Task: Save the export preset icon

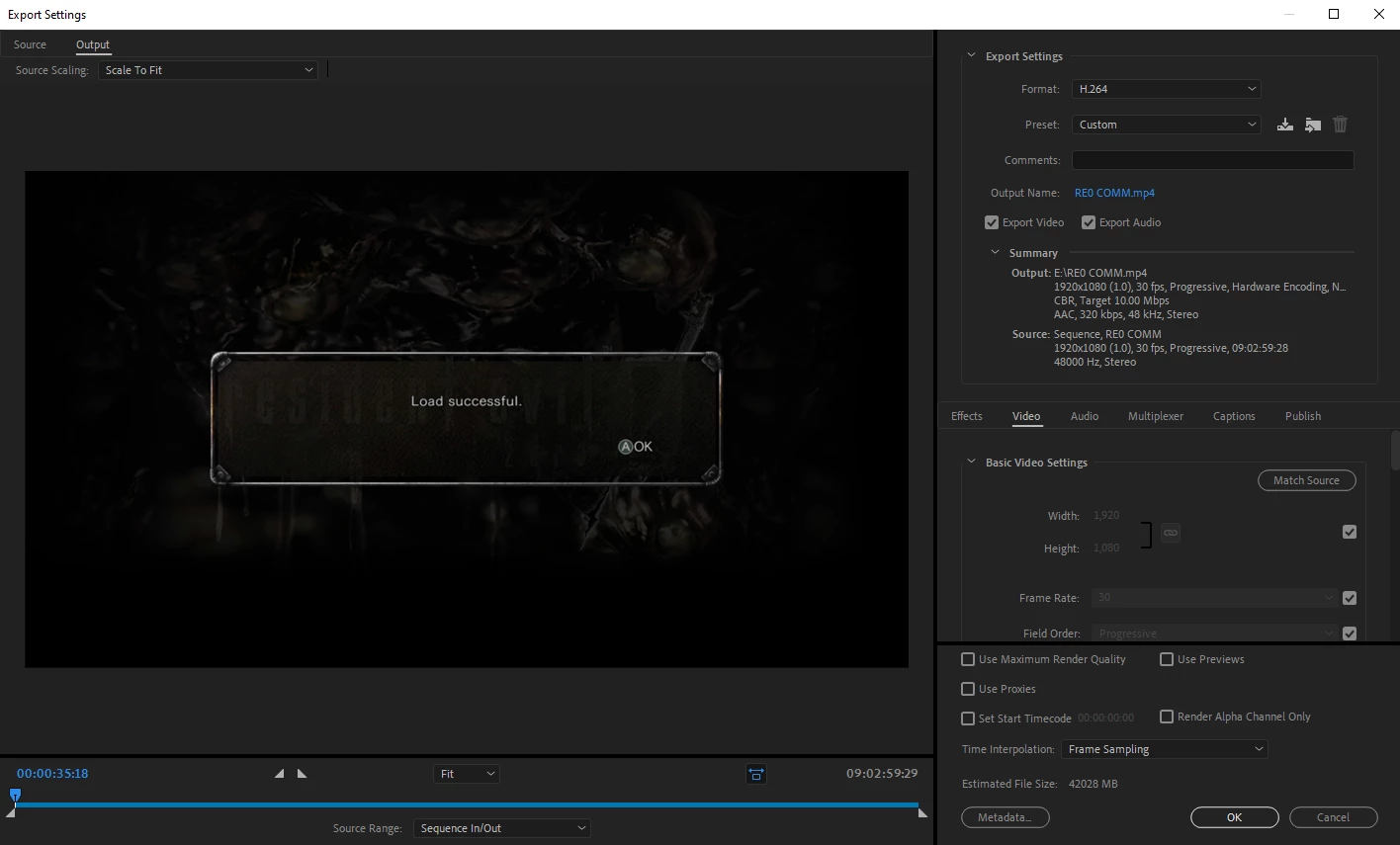Action: coord(1284,125)
